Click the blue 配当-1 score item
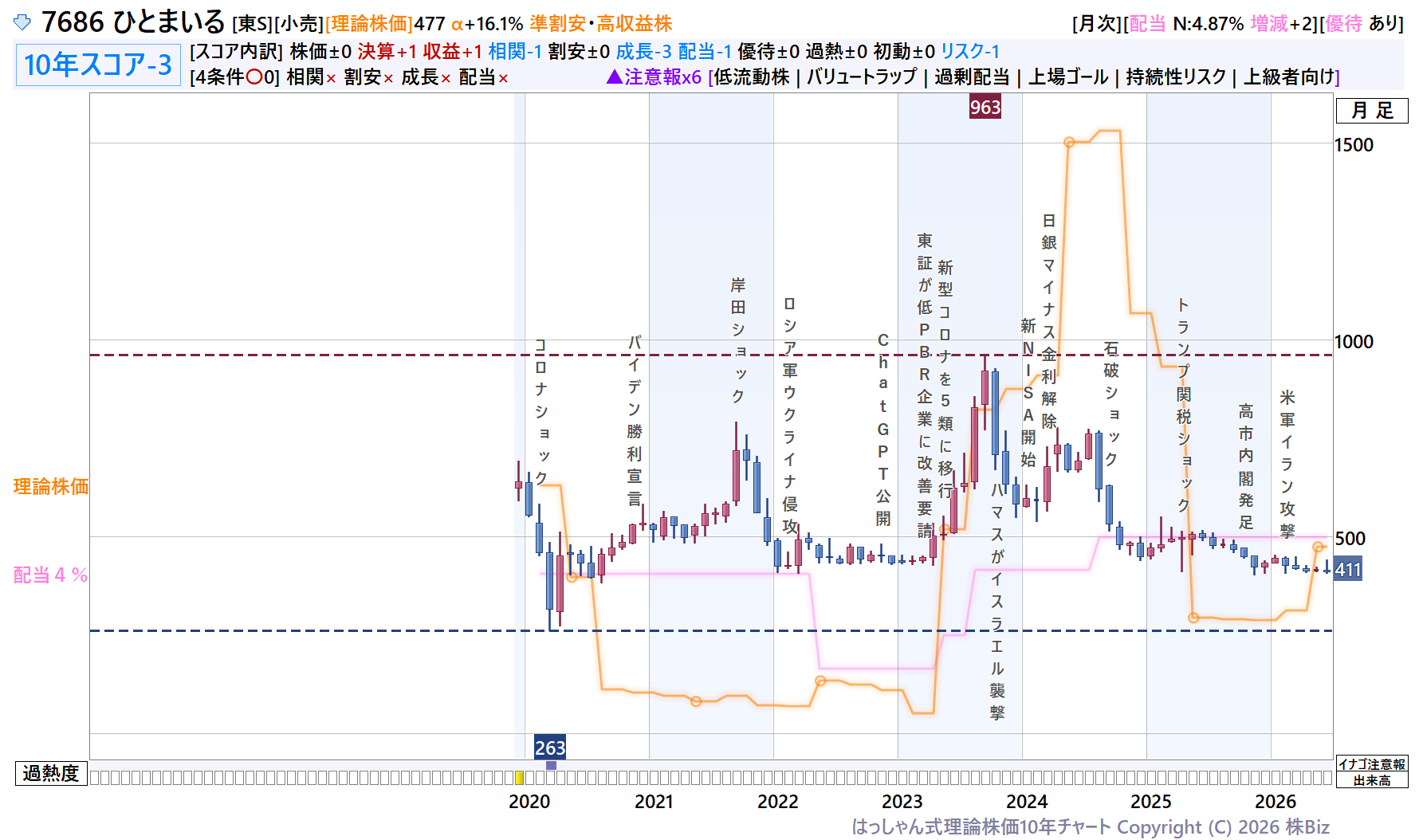This screenshot has width=1419, height=840. [705, 52]
